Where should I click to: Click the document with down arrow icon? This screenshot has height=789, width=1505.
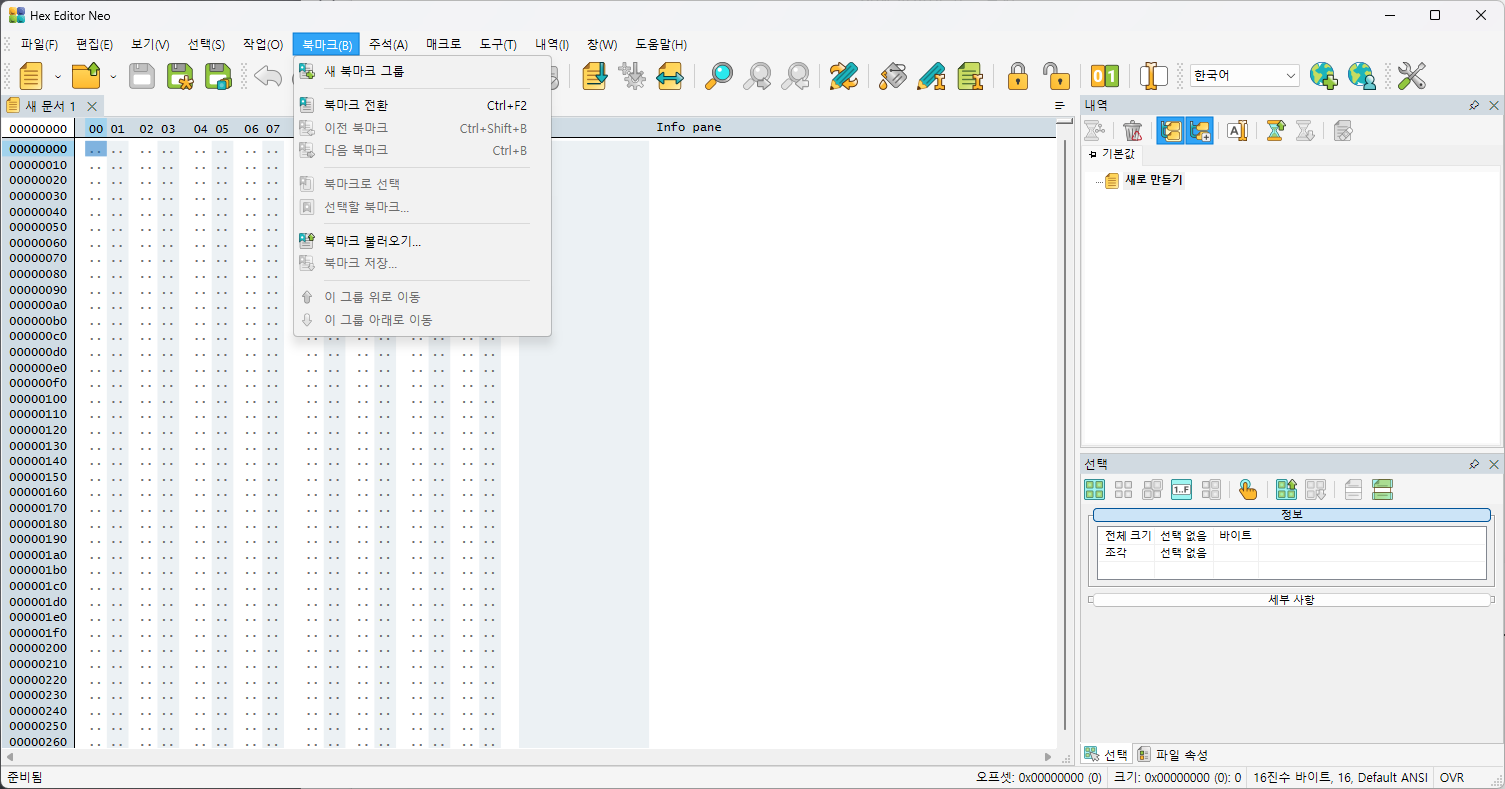(595, 76)
